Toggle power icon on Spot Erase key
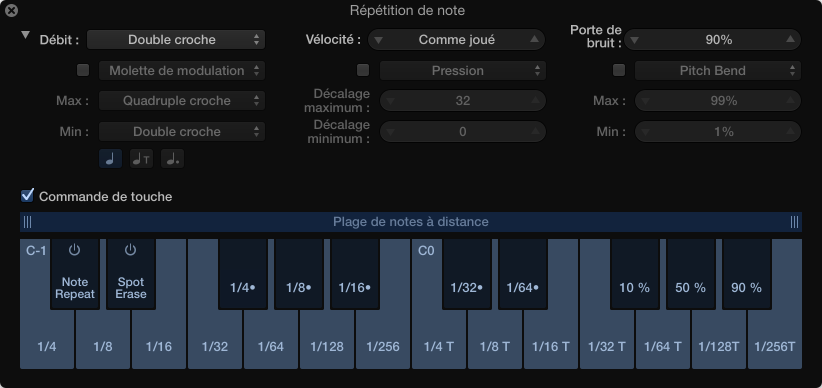 (131, 250)
